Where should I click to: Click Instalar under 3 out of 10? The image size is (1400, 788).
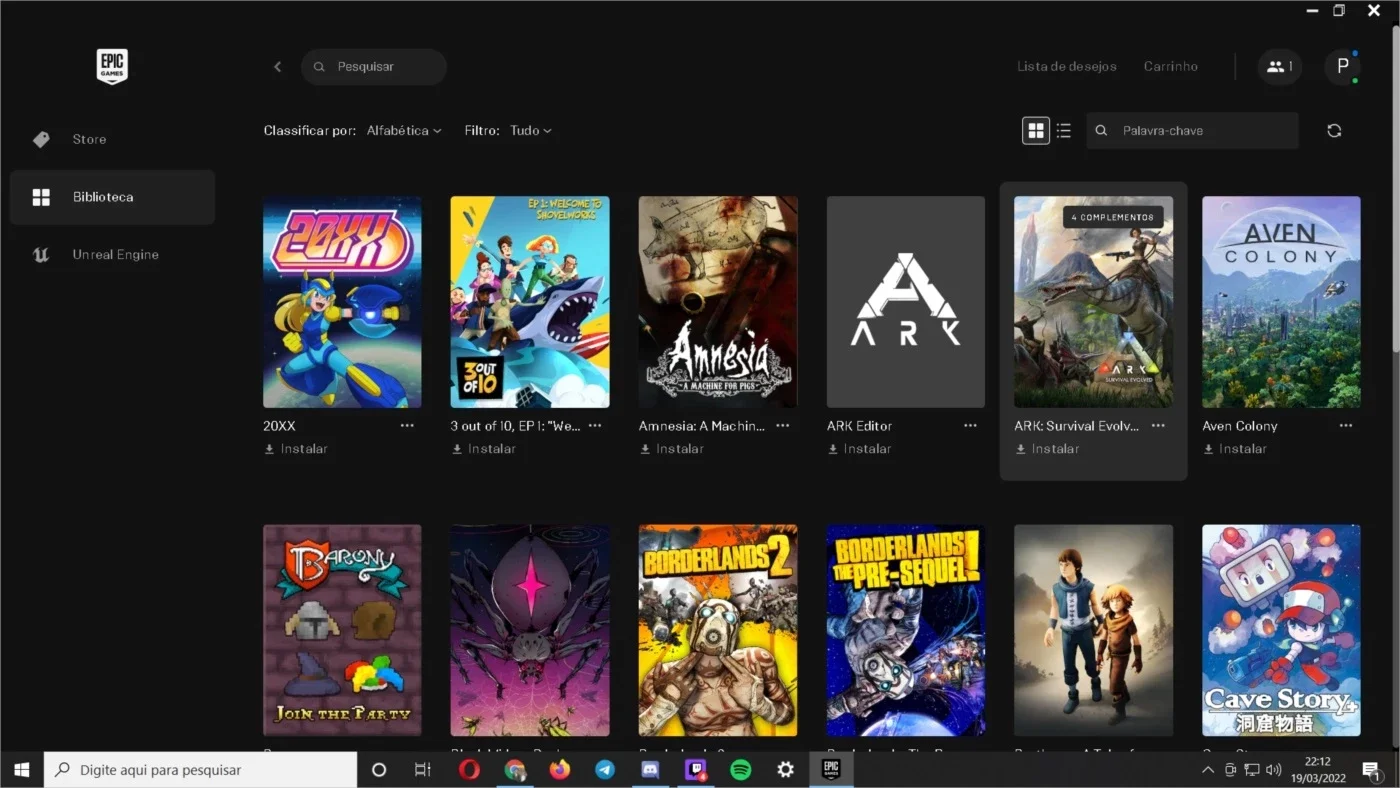tap(484, 449)
